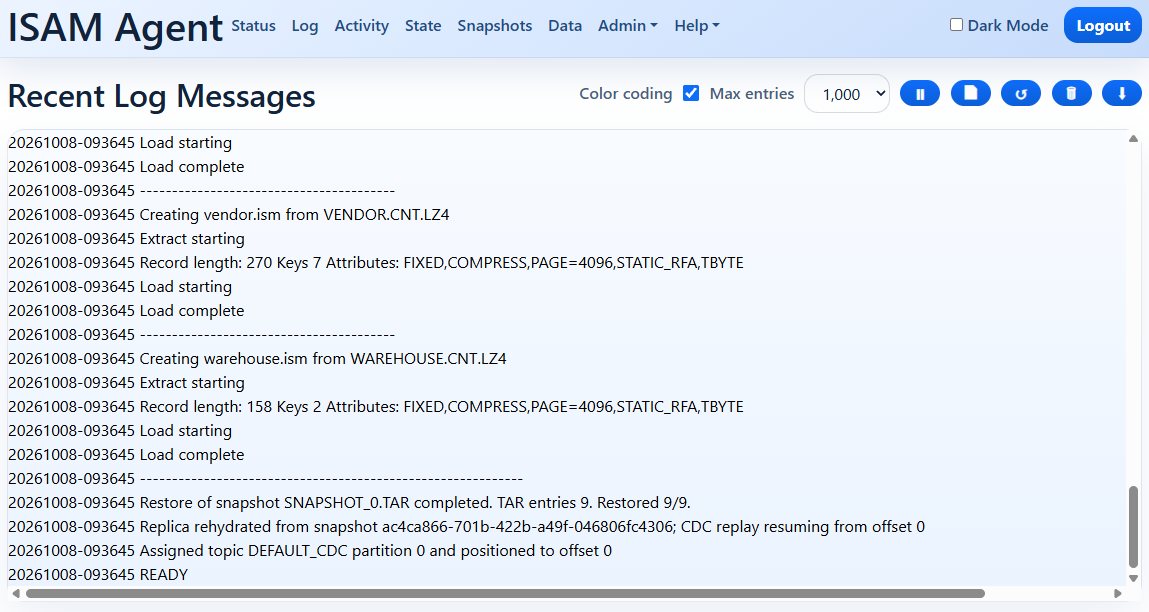Screen dimensions: 1149x612
Task: Click the 'Replica rehydrated from snapshot' log line
Action: point(467,526)
